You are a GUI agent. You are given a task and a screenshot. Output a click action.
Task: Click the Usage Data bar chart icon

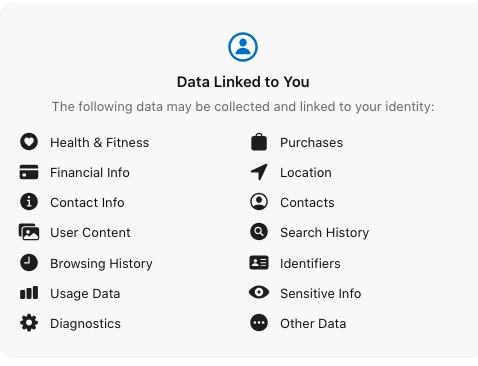pyautogui.click(x=29, y=293)
